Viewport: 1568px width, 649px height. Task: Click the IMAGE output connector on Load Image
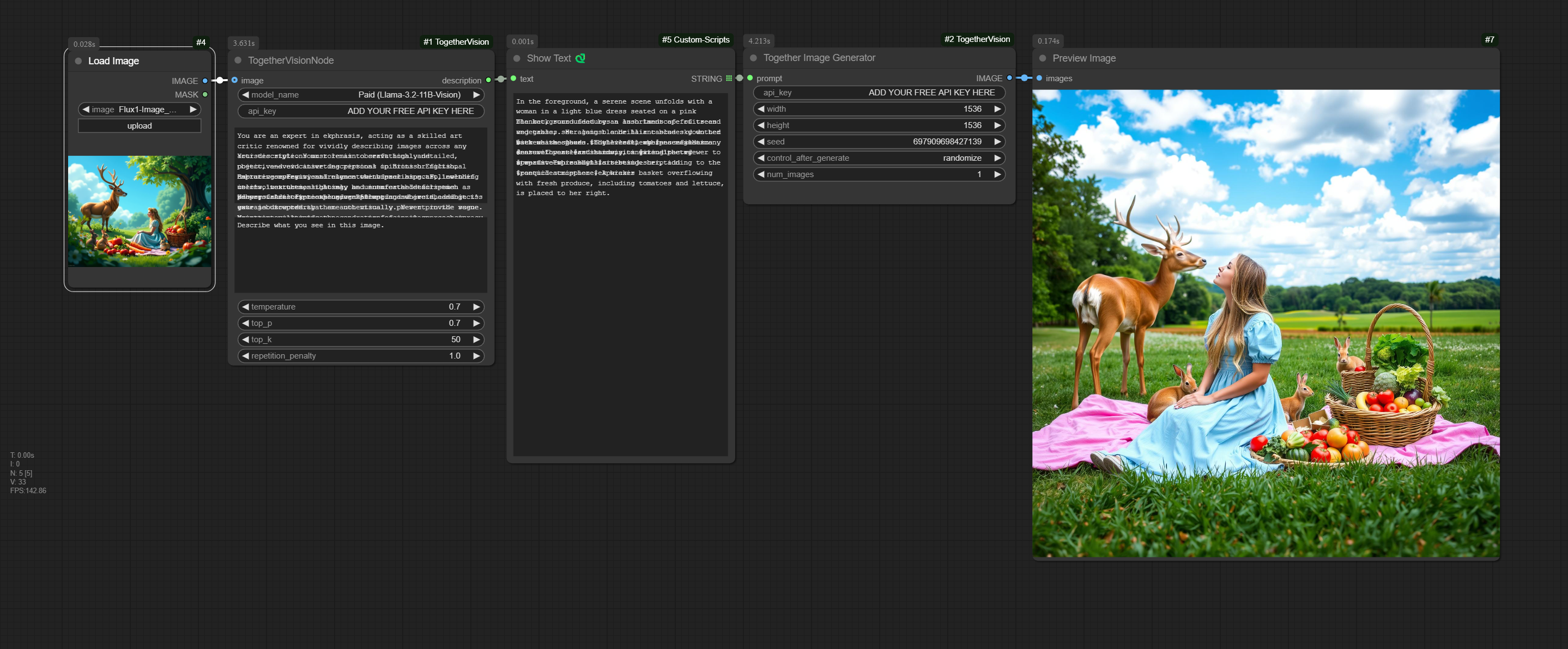(205, 80)
